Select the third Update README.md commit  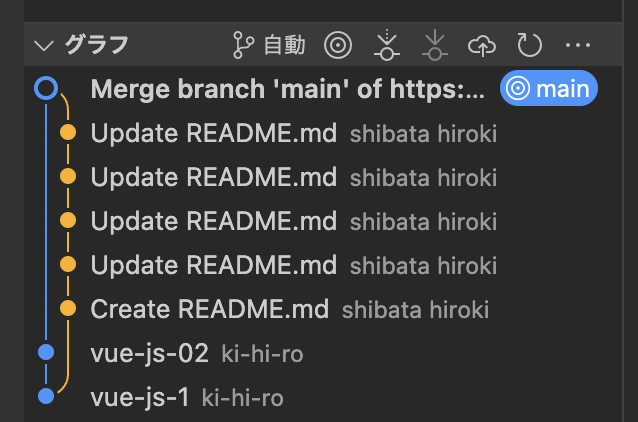click(323, 221)
